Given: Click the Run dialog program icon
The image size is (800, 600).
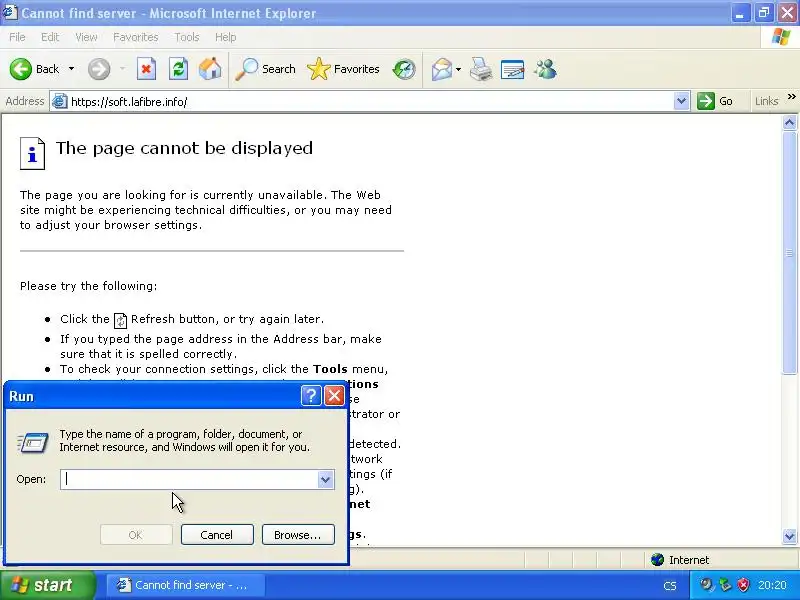Looking at the screenshot, I should click(33, 442).
